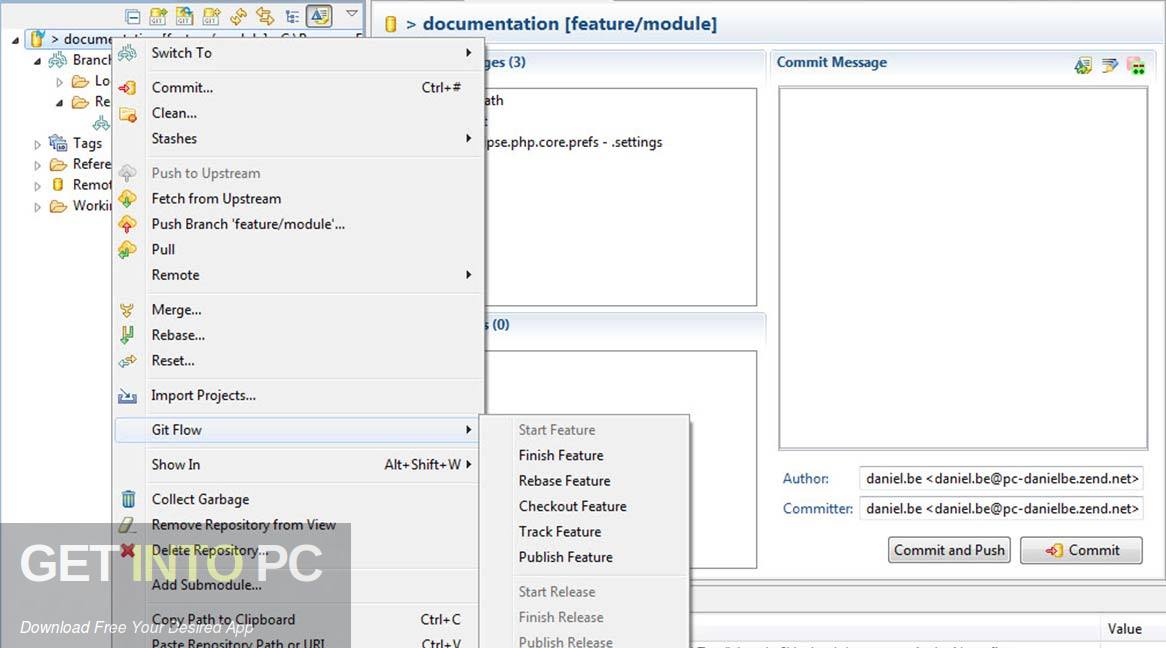The height and width of the screenshot is (648, 1166).
Task: Toggle hierarchical branch layout icon
Action: 292,16
